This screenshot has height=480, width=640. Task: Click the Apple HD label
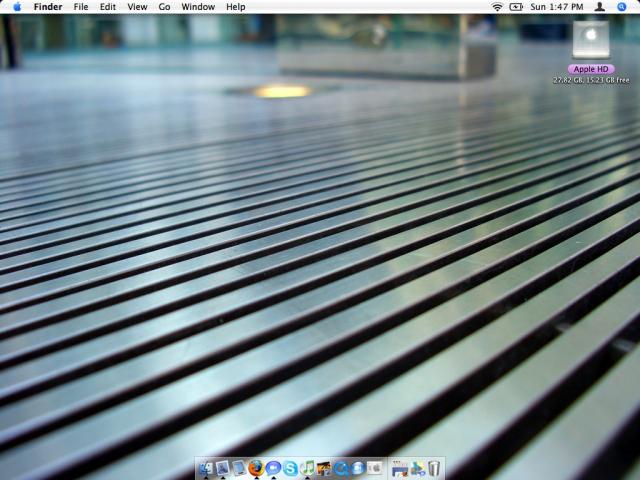591,69
